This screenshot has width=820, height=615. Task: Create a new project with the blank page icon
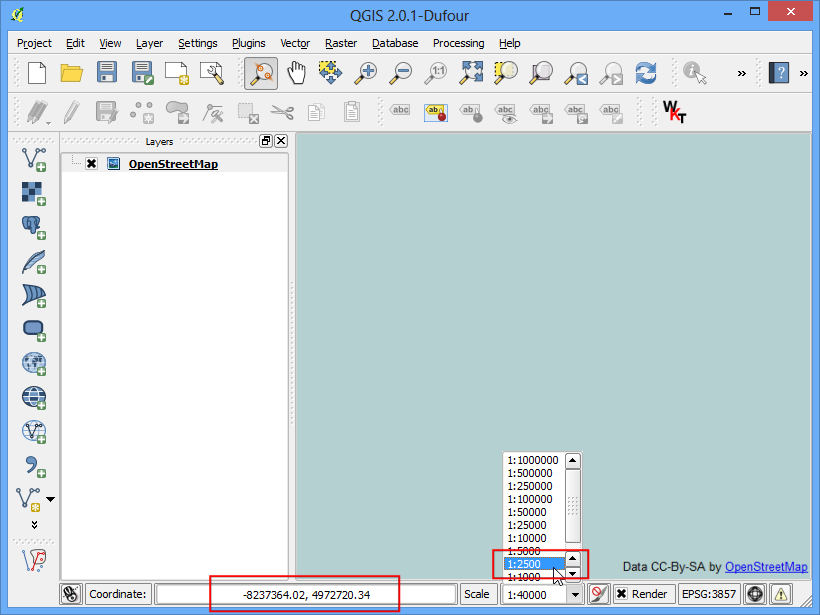tap(37, 73)
